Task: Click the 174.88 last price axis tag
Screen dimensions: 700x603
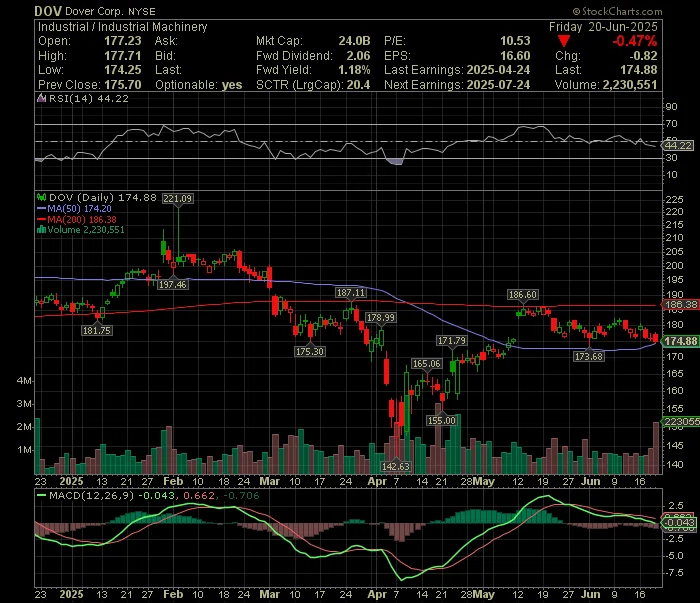Action: (x=680, y=341)
